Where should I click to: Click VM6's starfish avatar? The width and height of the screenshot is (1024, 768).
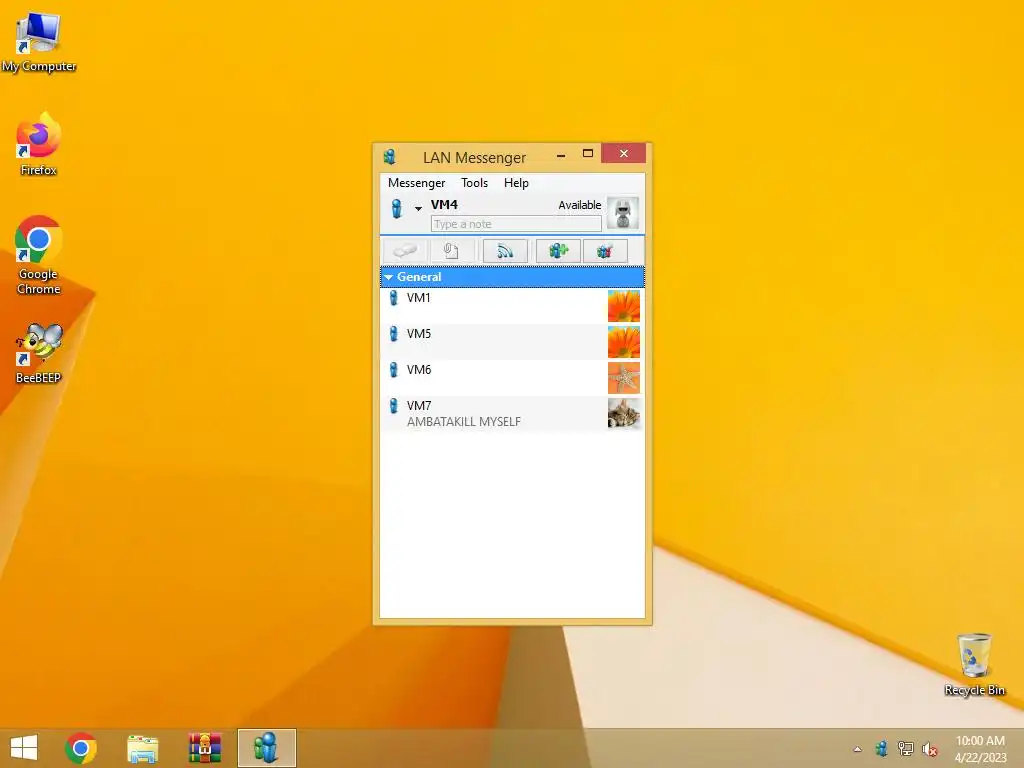(x=624, y=378)
